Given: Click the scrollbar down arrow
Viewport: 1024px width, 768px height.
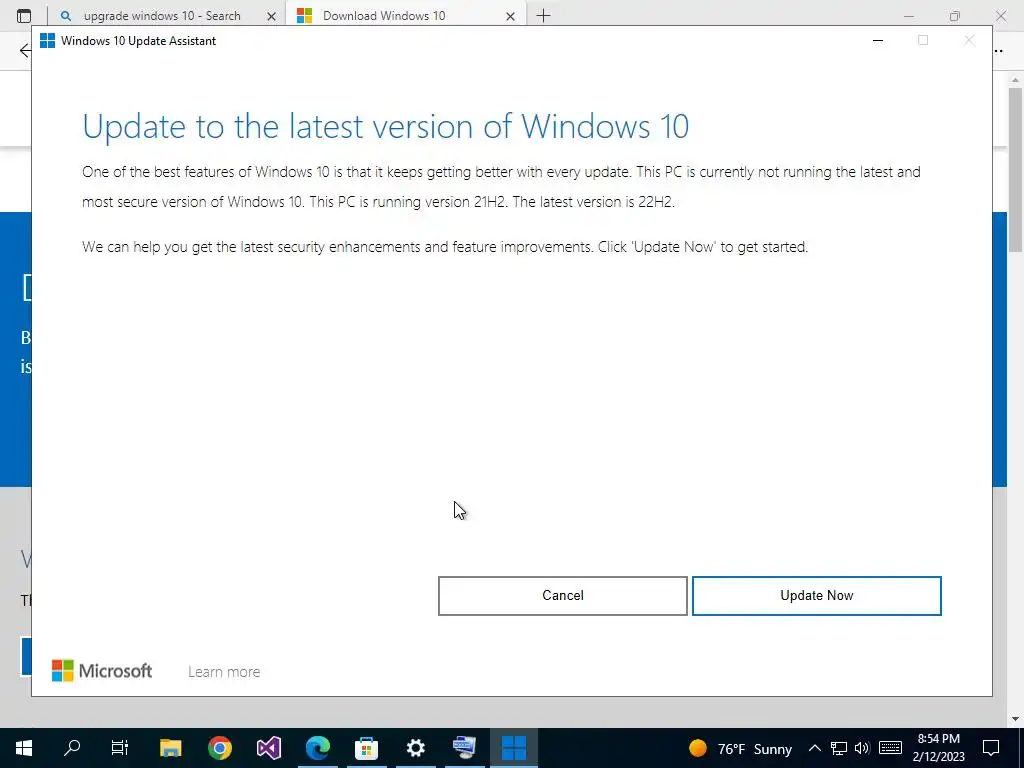Looking at the screenshot, I should pyautogui.click(x=1015, y=719).
